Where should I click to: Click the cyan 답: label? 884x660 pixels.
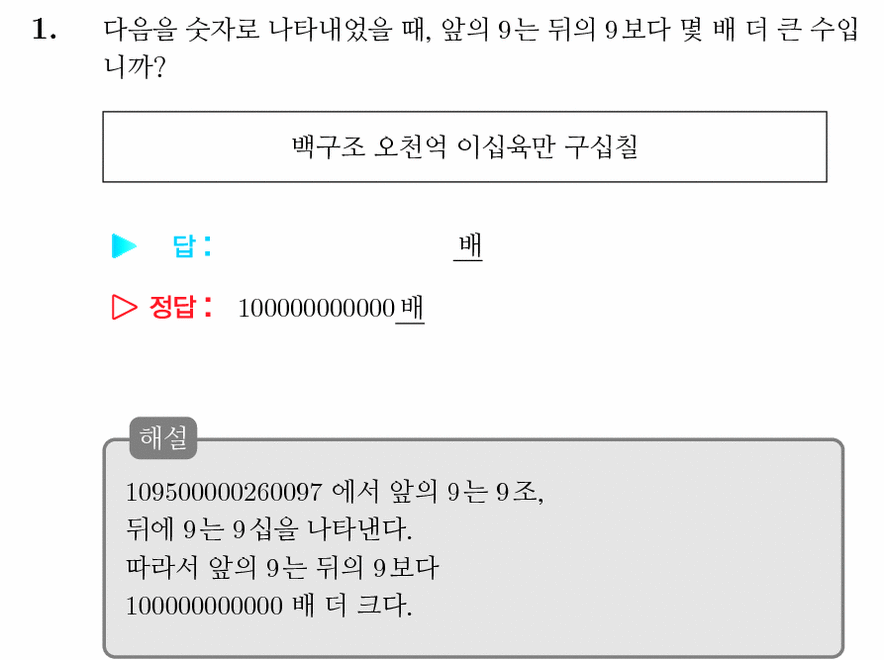[192, 246]
